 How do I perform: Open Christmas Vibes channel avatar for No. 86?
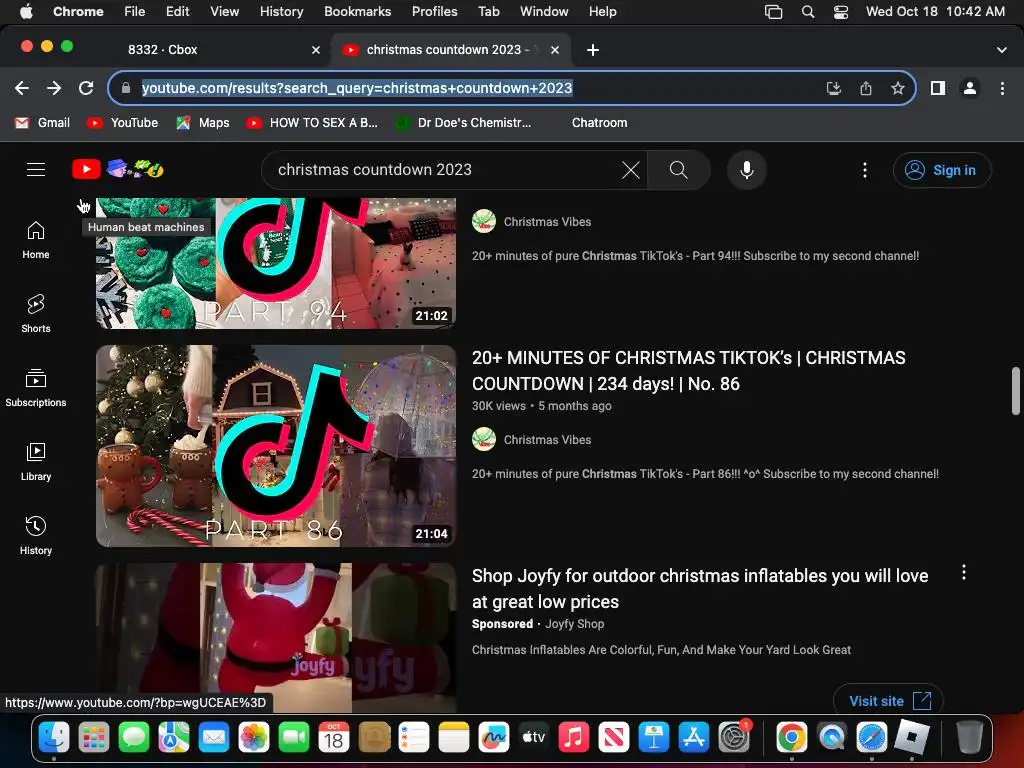pos(484,440)
